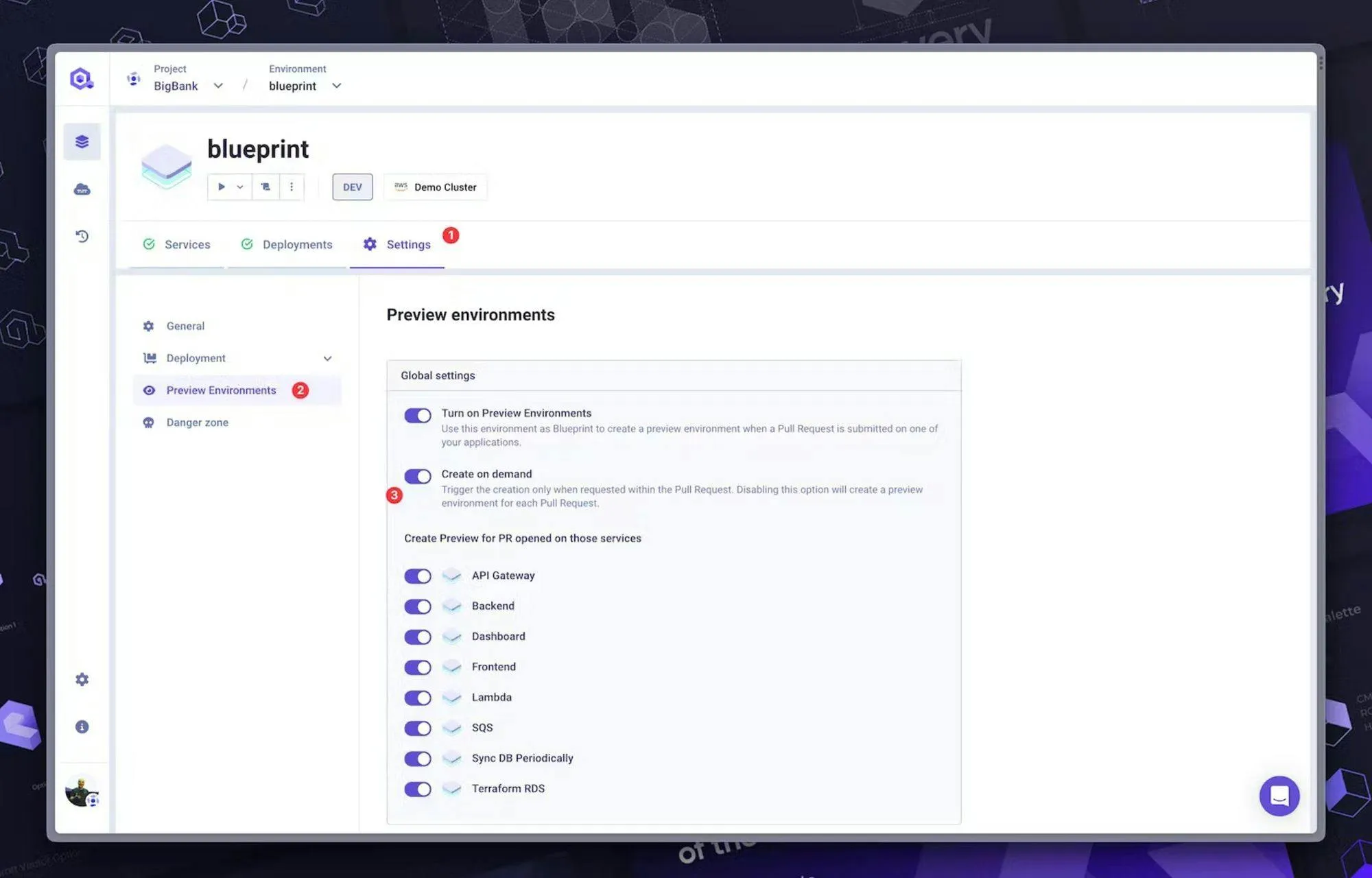
Task: Open the three-dot actions menu for blueprint
Action: tap(292, 187)
